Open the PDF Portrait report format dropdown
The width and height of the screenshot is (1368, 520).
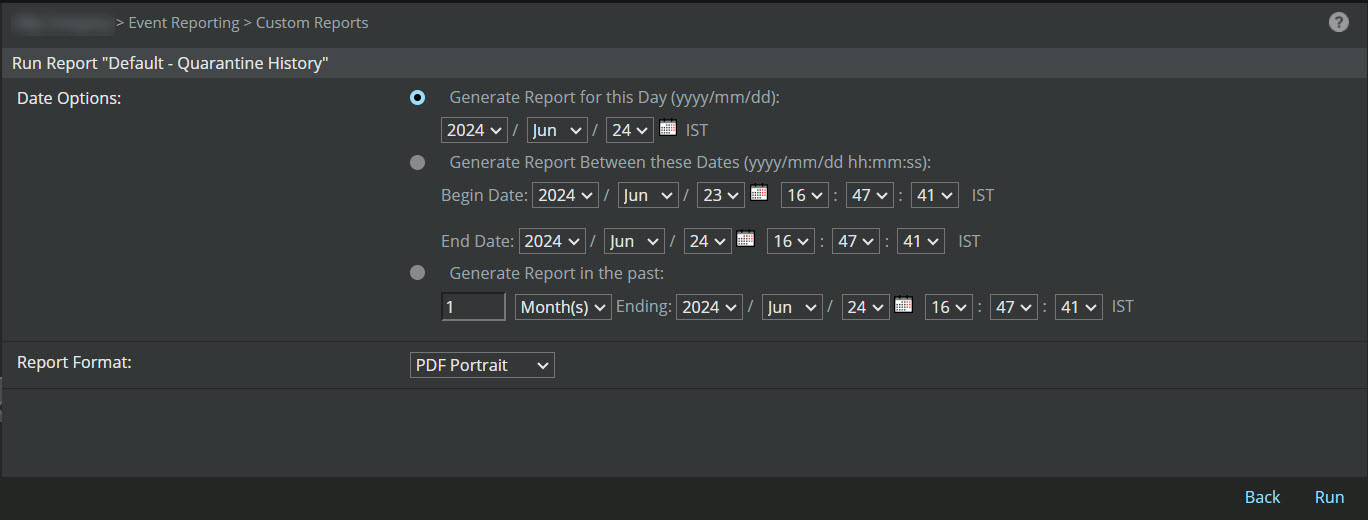tap(482, 365)
